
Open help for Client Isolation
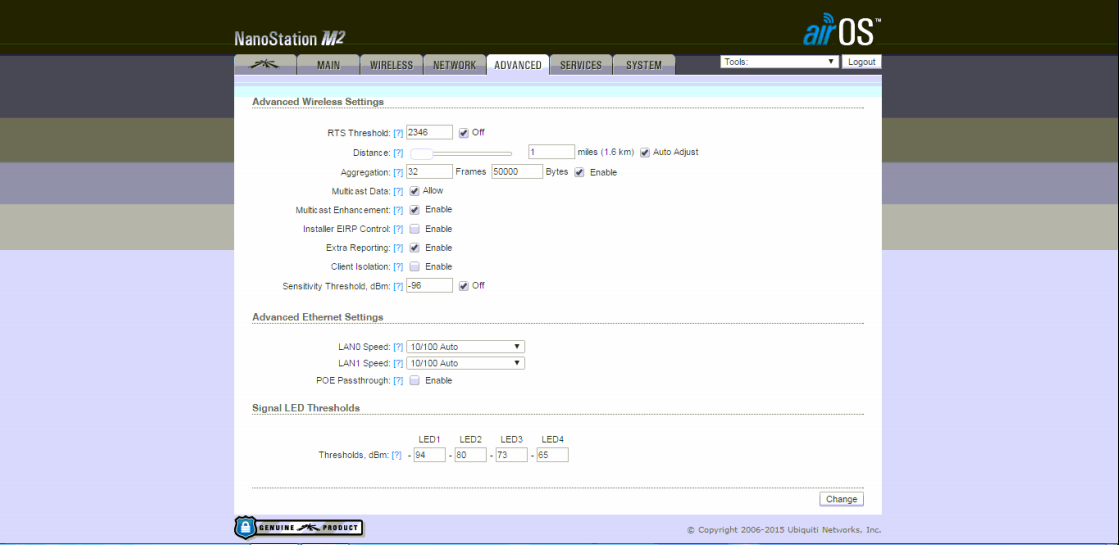coord(398,267)
